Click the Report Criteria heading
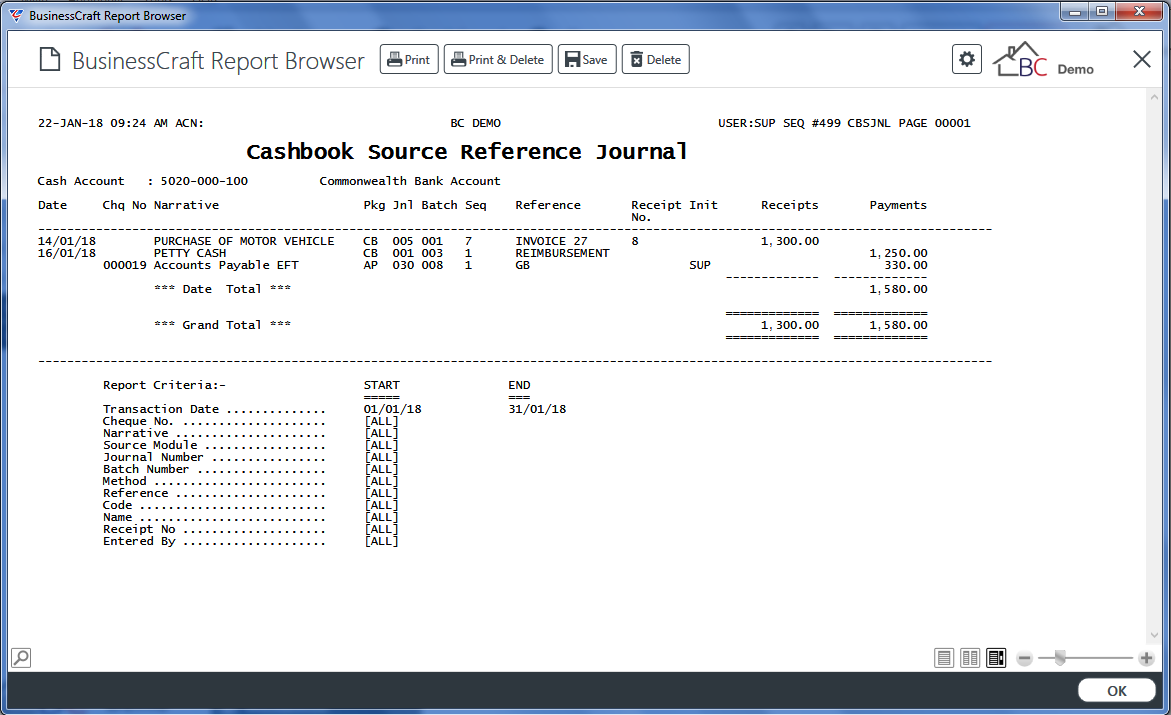This screenshot has width=1171, height=715. point(164,386)
